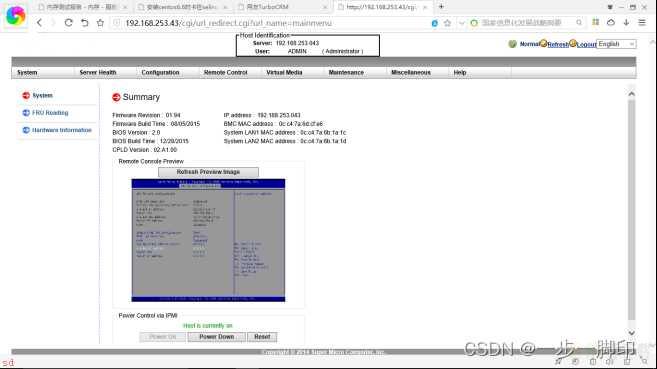Click the Power Down button
The height and width of the screenshot is (369, 657).
point(217,337)
